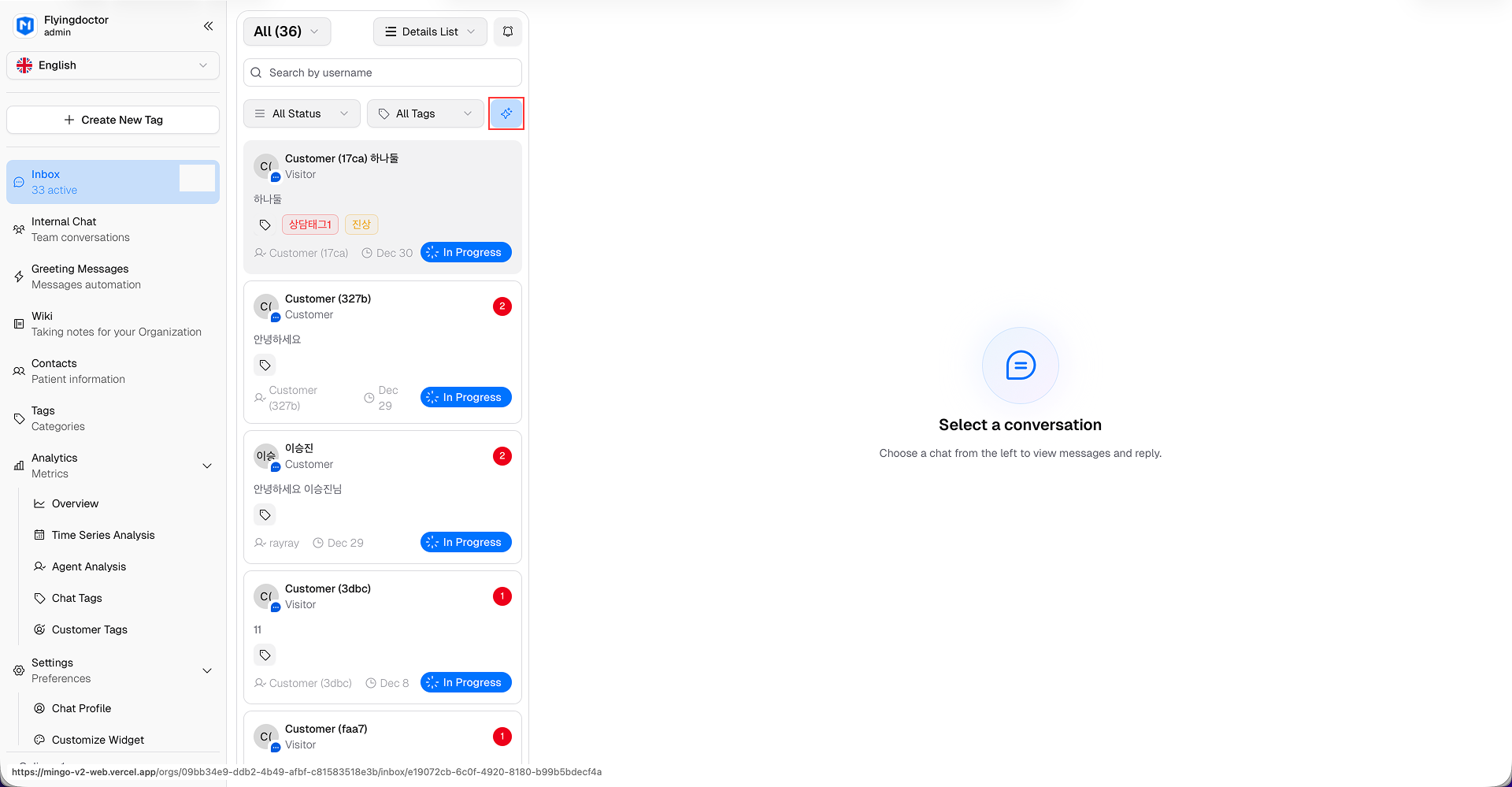
Task: Collapse the sidebar with double-chevron icon
Action: tap(208, 26)
